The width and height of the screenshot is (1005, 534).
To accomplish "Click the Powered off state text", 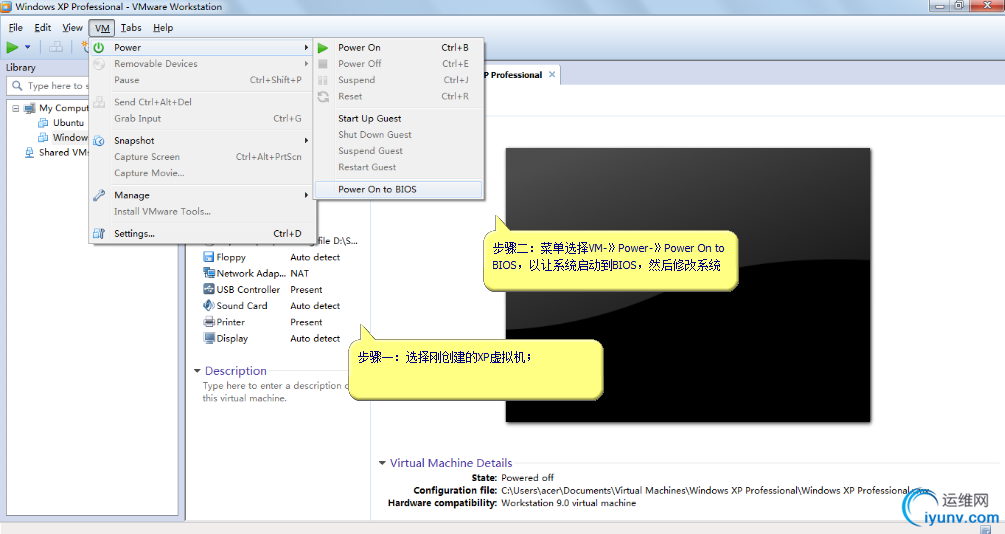I will click(x=527, y=478).
